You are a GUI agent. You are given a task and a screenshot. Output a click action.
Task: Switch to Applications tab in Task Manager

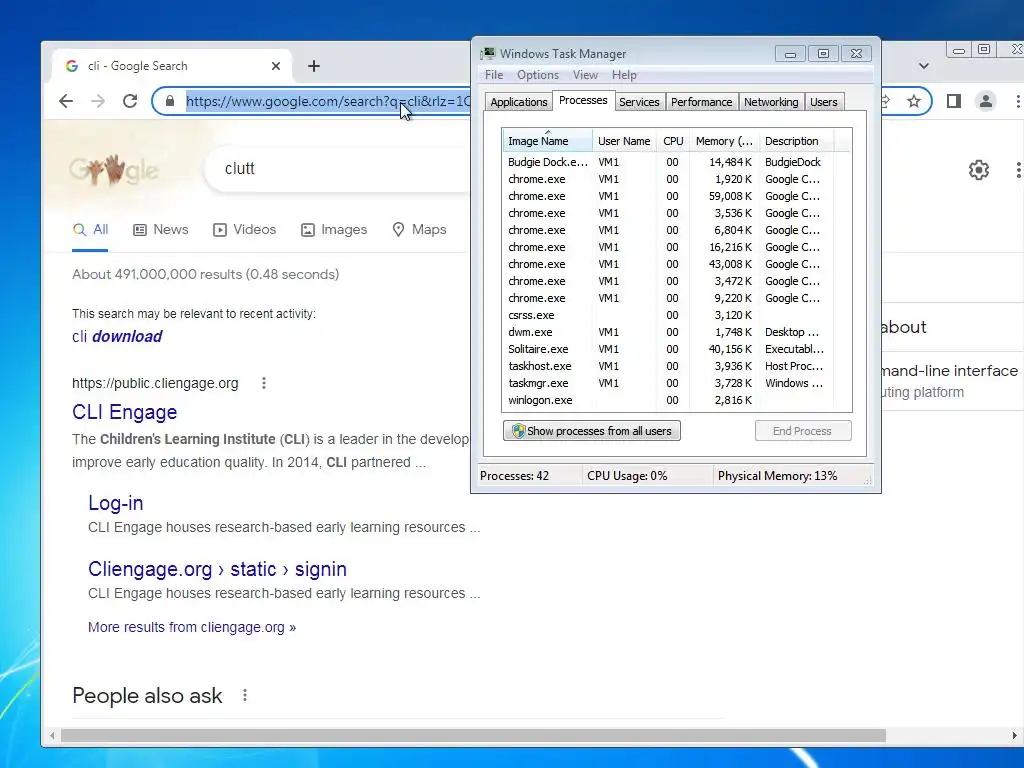pos(519,102)
